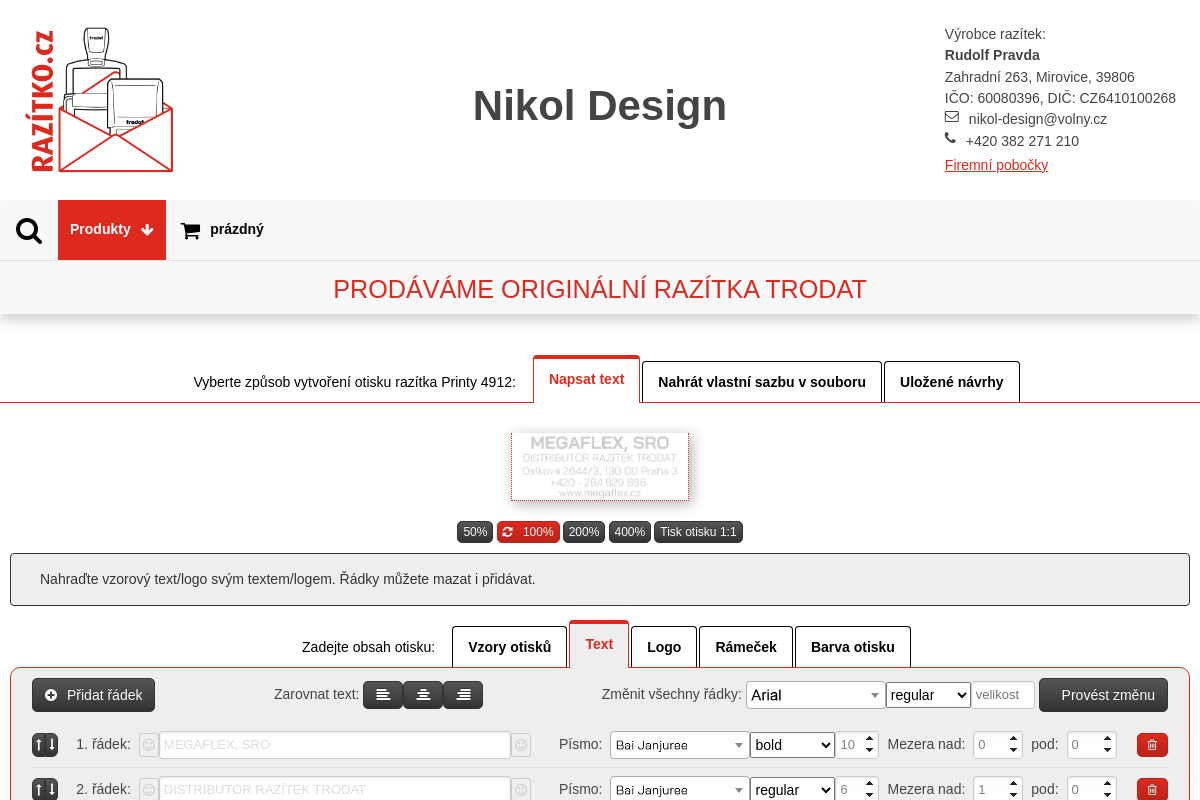Open the Bai Janjuree font dropdown
The image size is (1200, 800).
[x=679, y=744]
